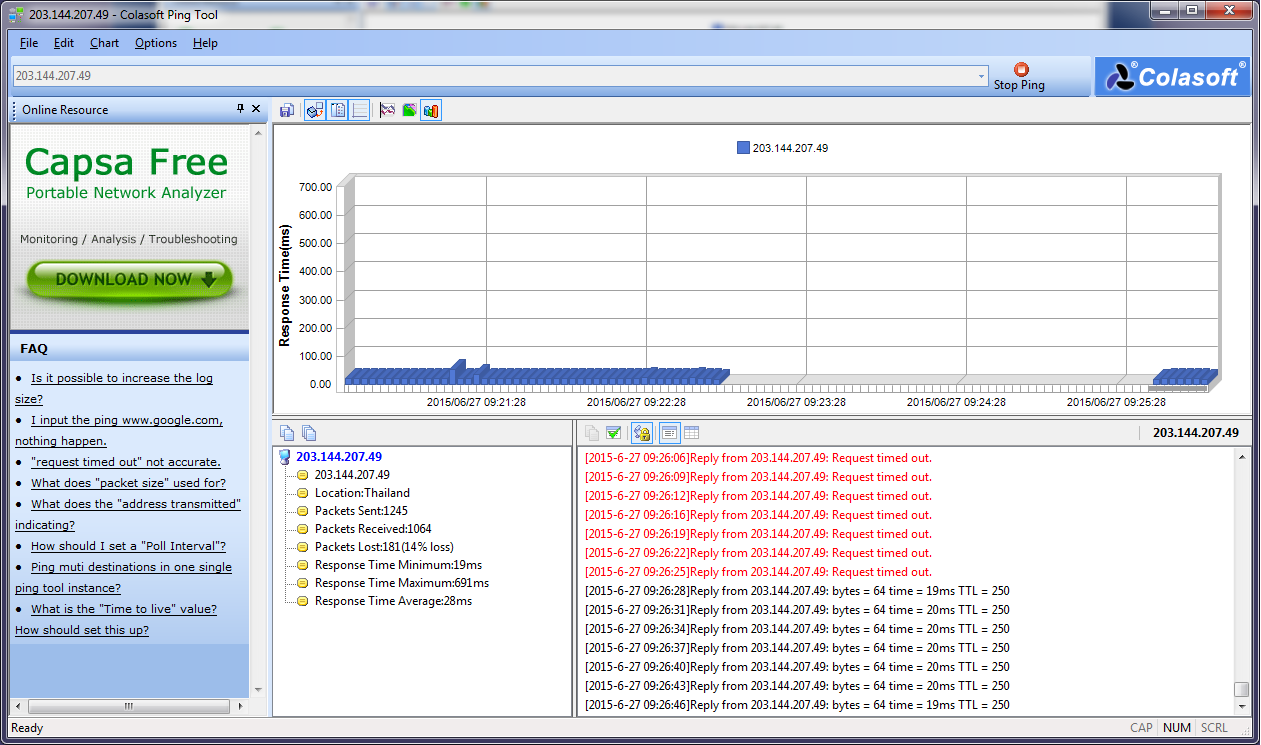Click the yellow icon next to Packets Sent:1245
Screen dimensions: 1261x745
[303, 511]
